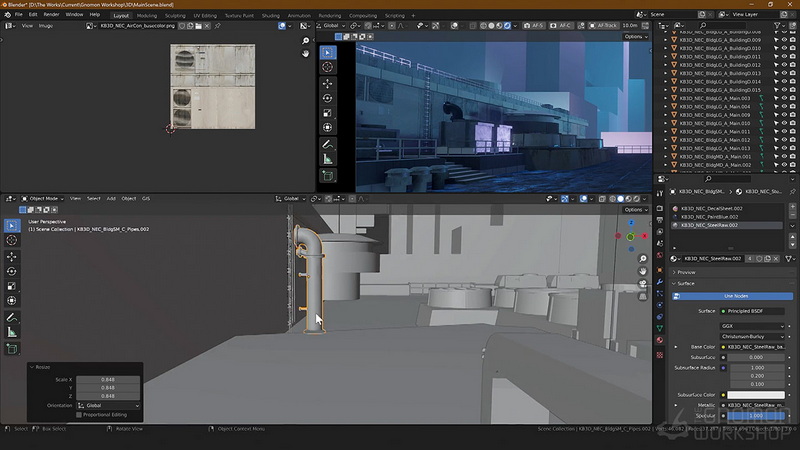Image resolution: width=800 pixels, height=450 pixels.
Task: Select the Scale tool in camera viewport
Action: [328, 113]
